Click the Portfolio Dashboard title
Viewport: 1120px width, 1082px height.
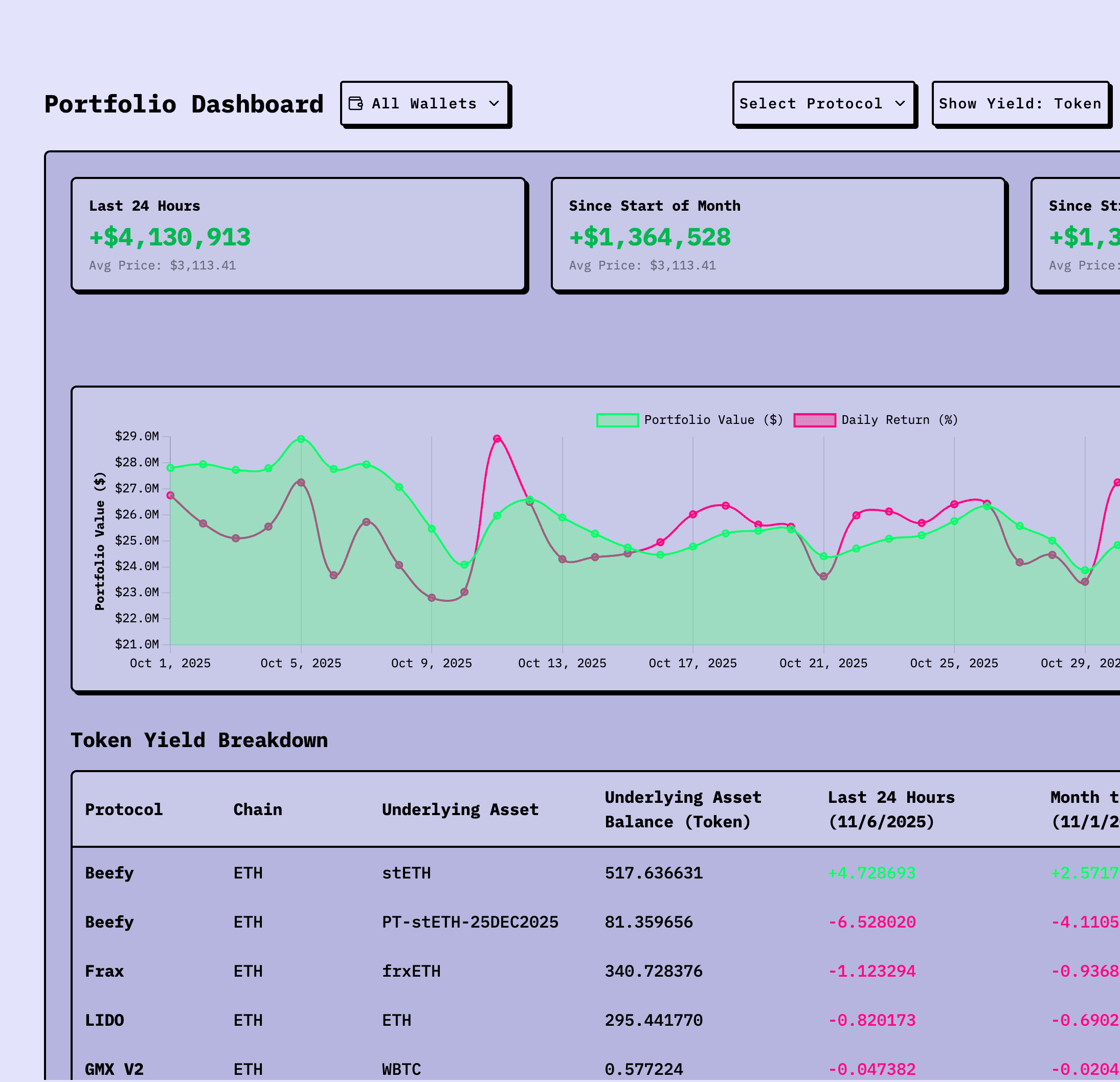point(184,103)
